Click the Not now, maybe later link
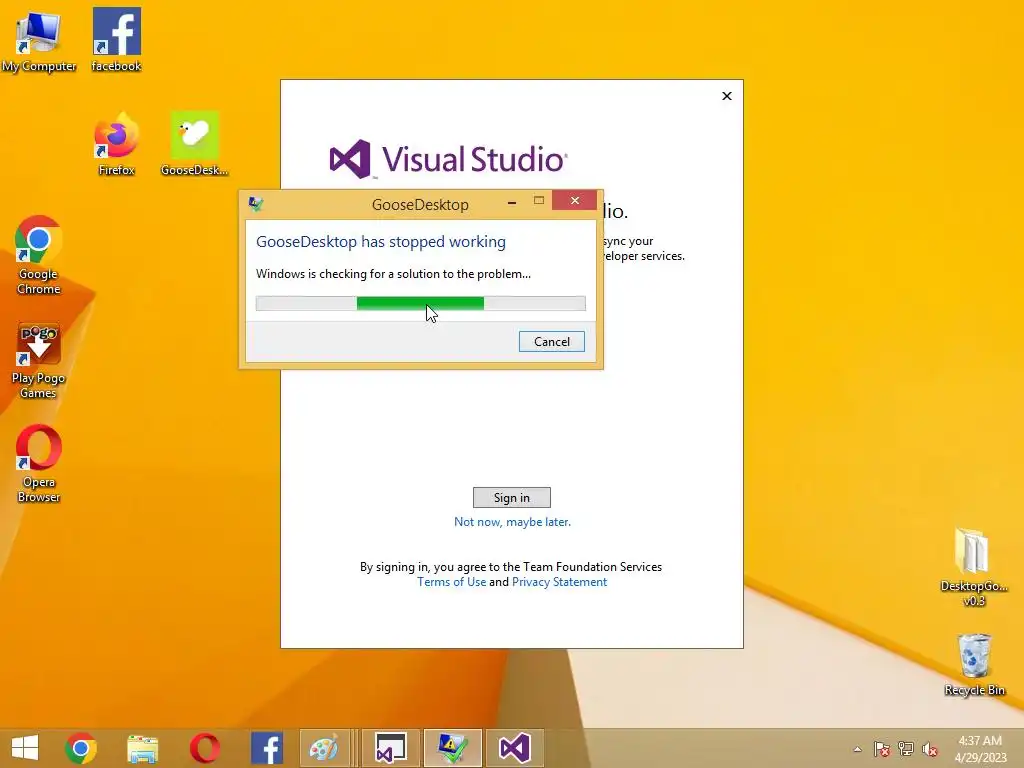The image size is (1024, 768). 513,522
